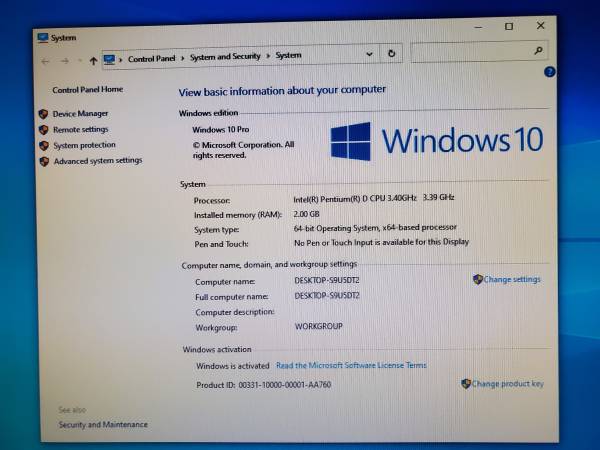Screen dimensions: 600x450
Task: Open System protection link
Action: [84, 145]
